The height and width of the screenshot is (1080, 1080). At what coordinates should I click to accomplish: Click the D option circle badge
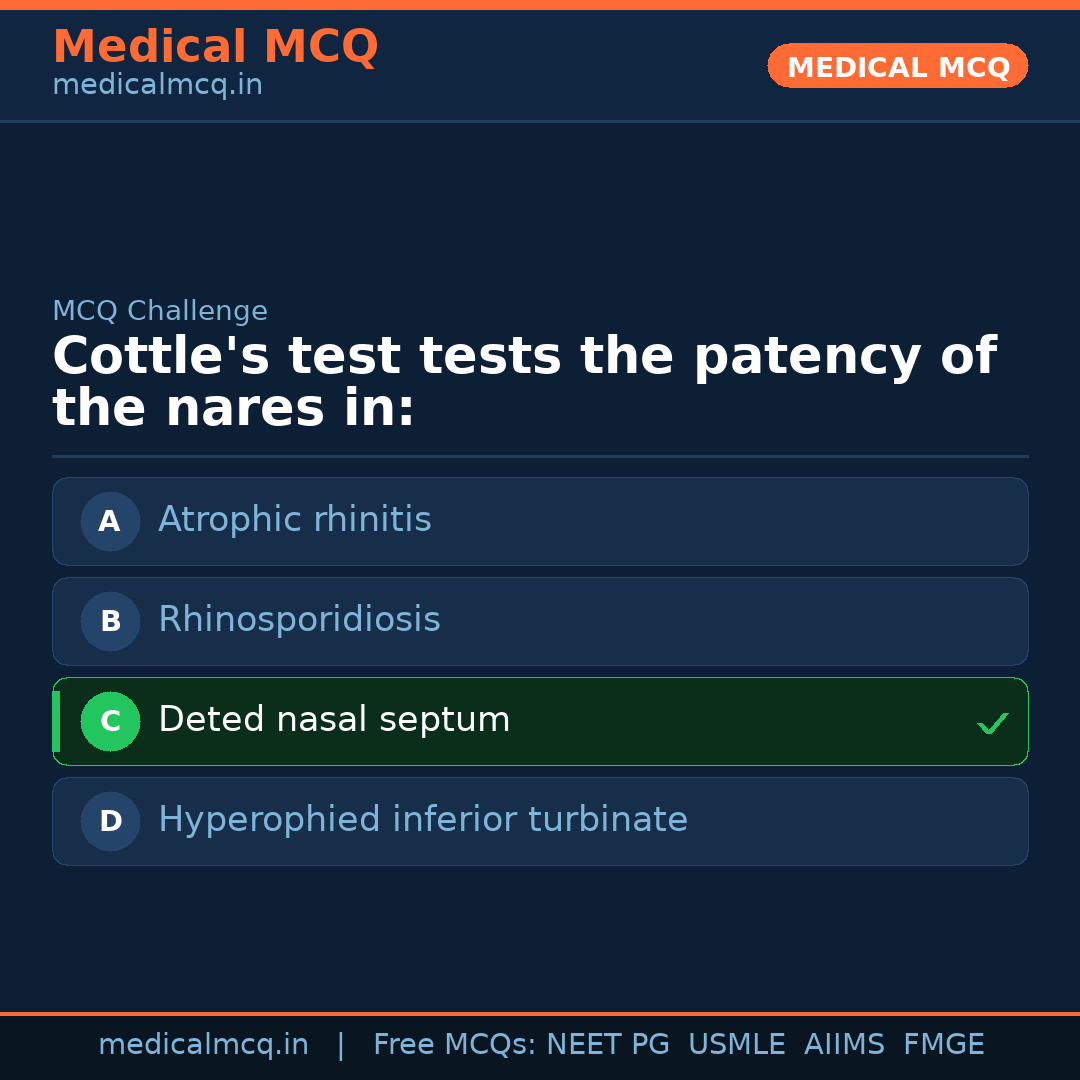(x=110, y=821)
